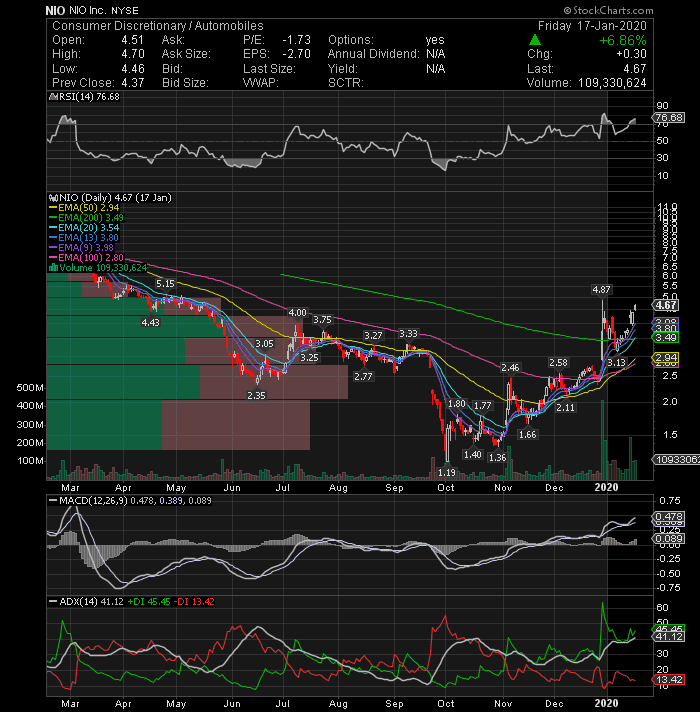
Task: Click the 3.13 price annotation
Action: [x=616, y=363]
